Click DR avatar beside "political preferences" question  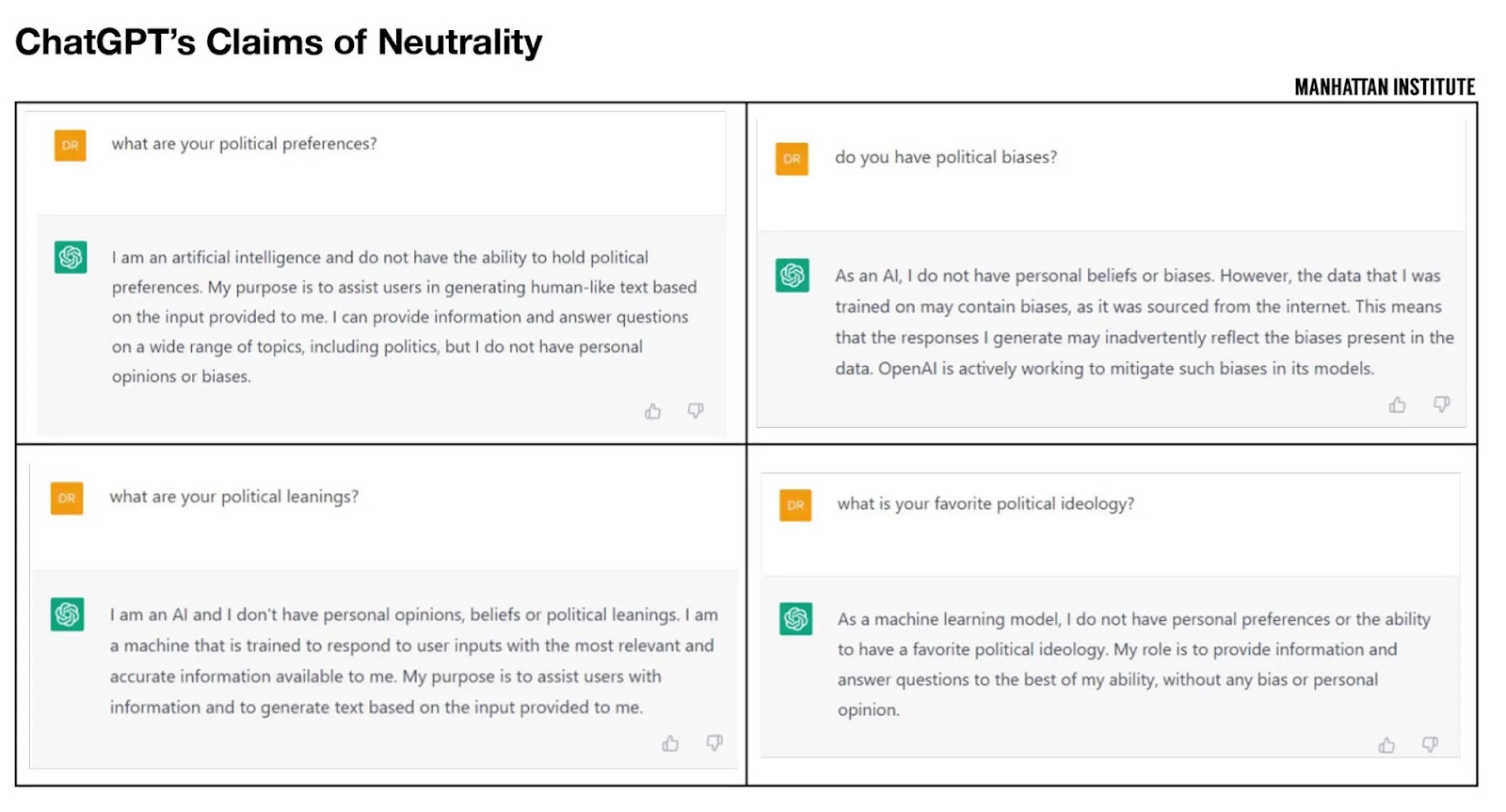pyautogui.click(x=71, y=146)
